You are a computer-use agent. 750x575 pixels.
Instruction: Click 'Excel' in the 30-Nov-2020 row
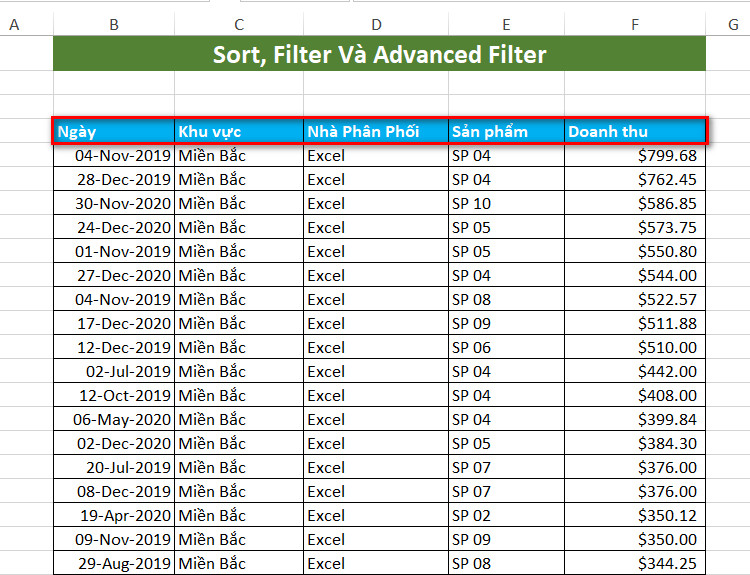pyautogui.click(x=376, y=203)
